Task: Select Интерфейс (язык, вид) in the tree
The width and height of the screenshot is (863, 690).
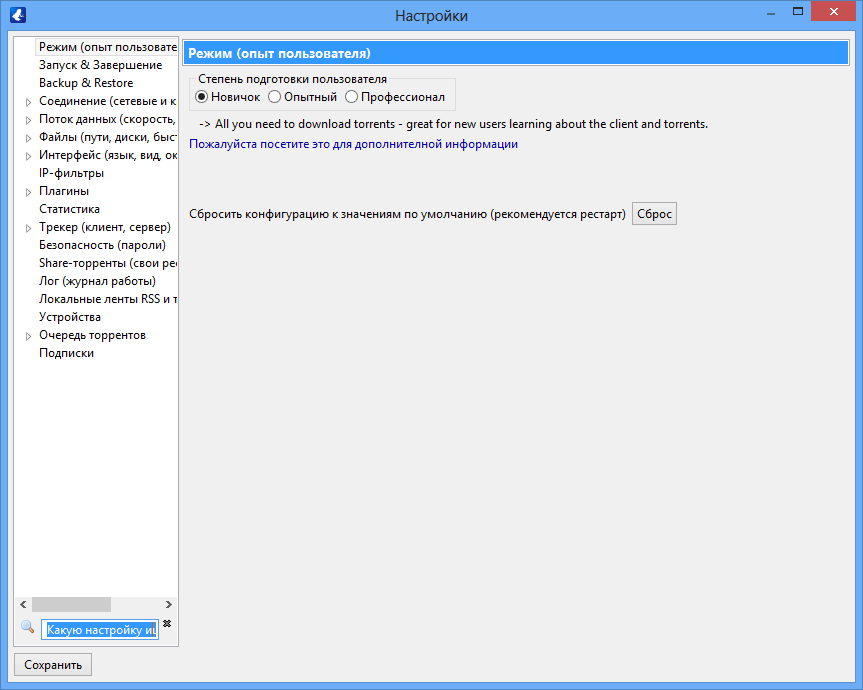Action: pos(107,155)
